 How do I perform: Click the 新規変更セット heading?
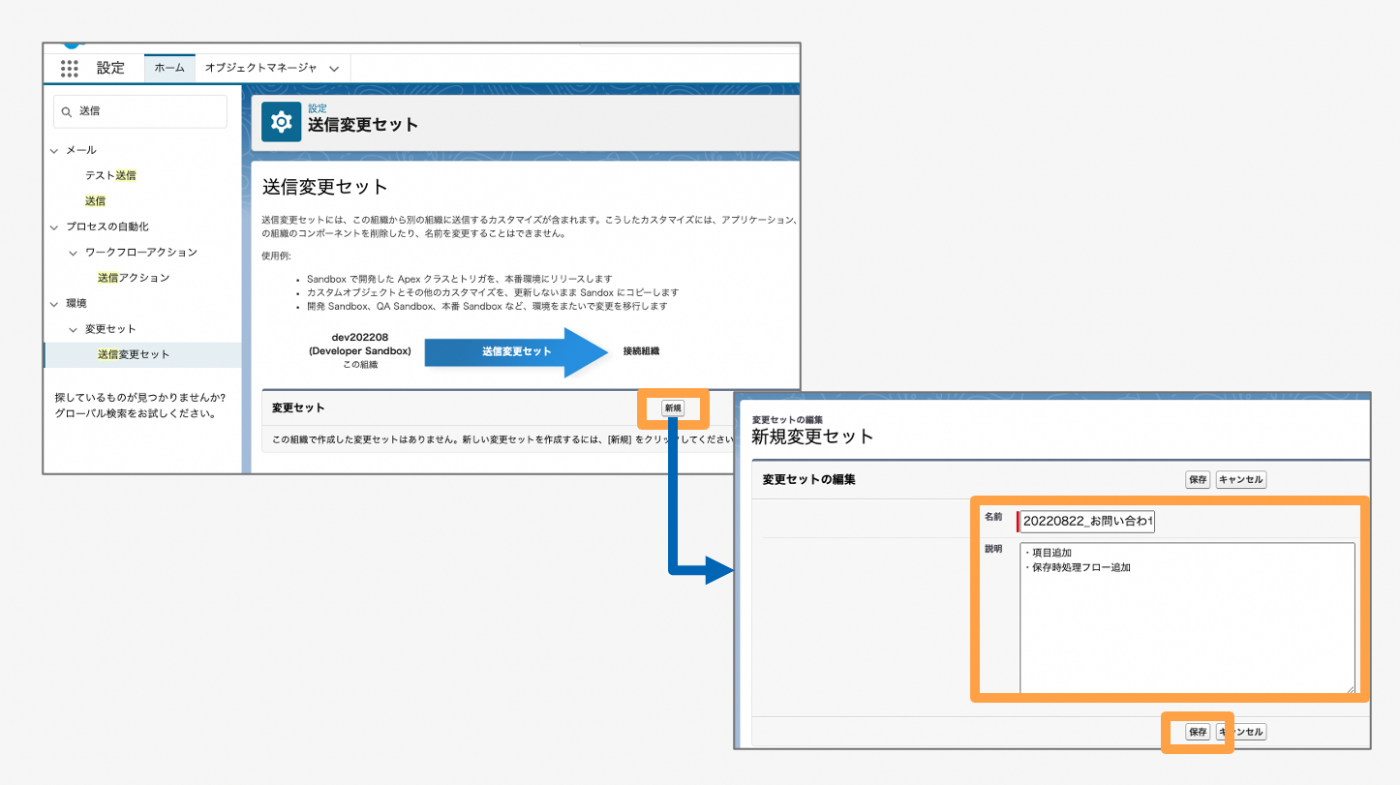(812, 437)
